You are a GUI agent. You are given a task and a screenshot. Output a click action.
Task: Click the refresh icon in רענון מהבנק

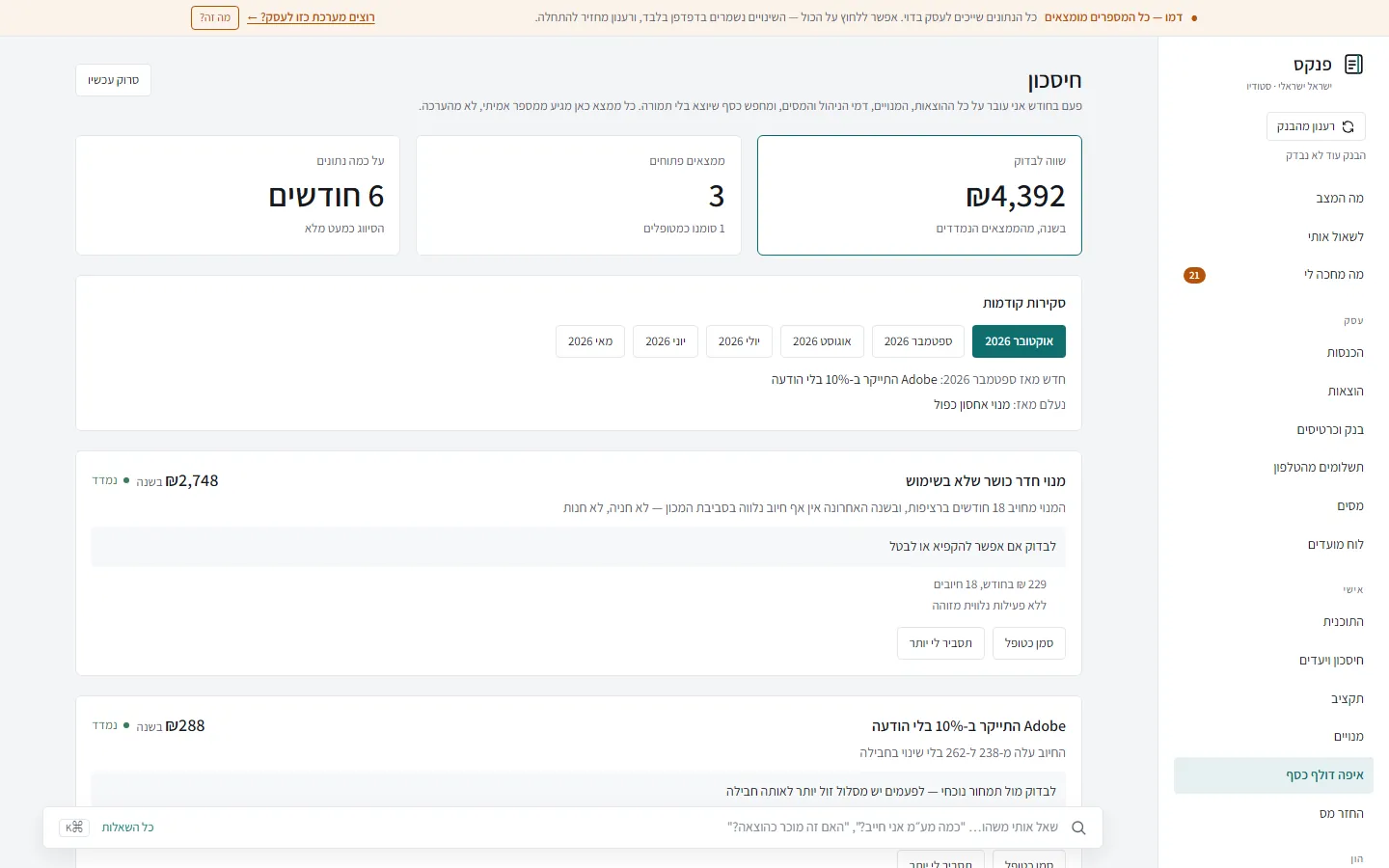[1348, 126]
